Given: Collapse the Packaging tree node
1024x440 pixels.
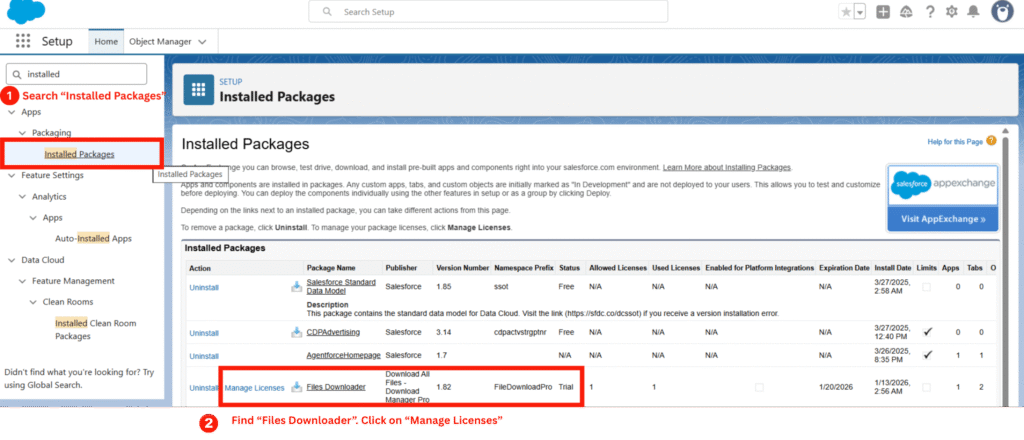Looking at the screenshot, I should (22, 133).
